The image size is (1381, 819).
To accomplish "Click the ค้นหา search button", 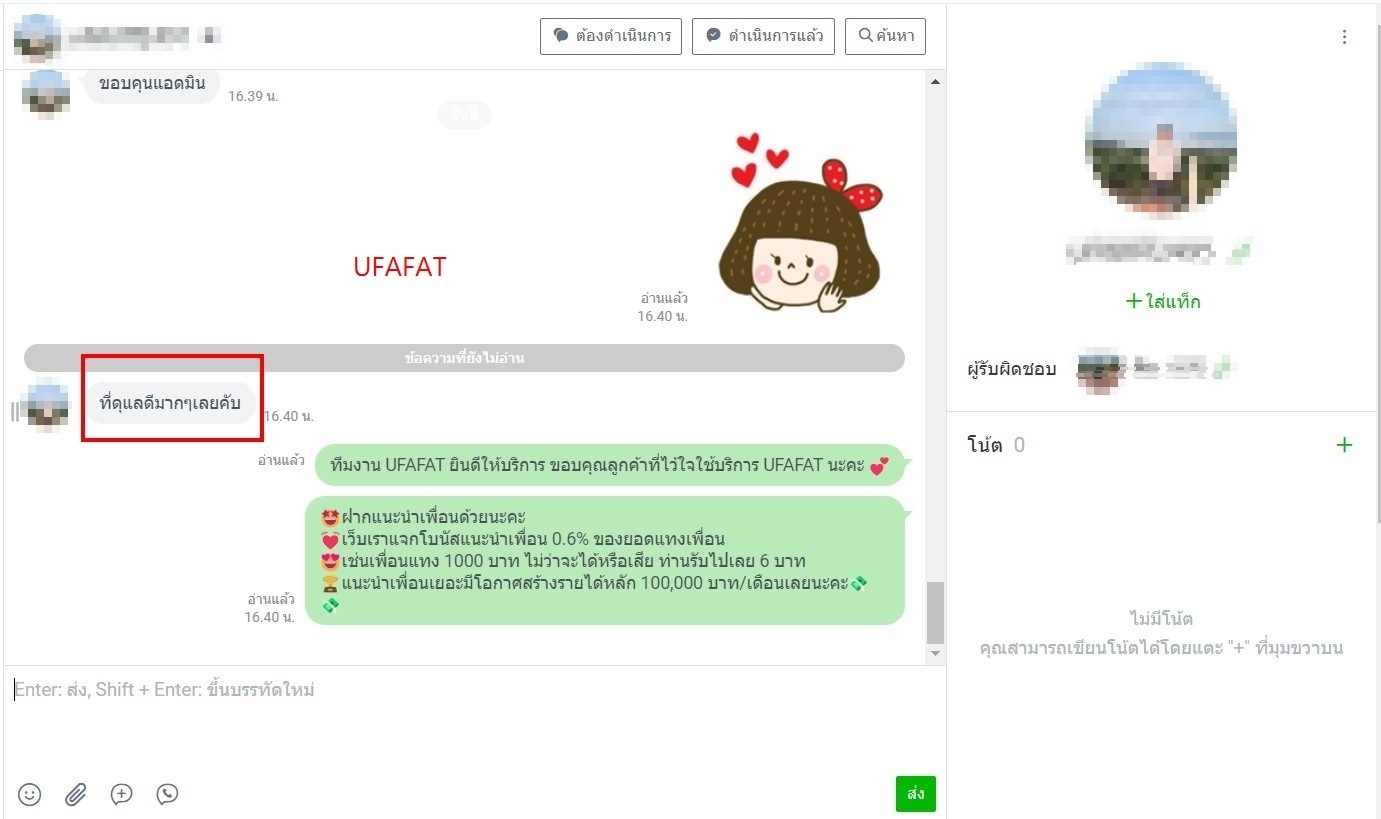I will [885, 36].
